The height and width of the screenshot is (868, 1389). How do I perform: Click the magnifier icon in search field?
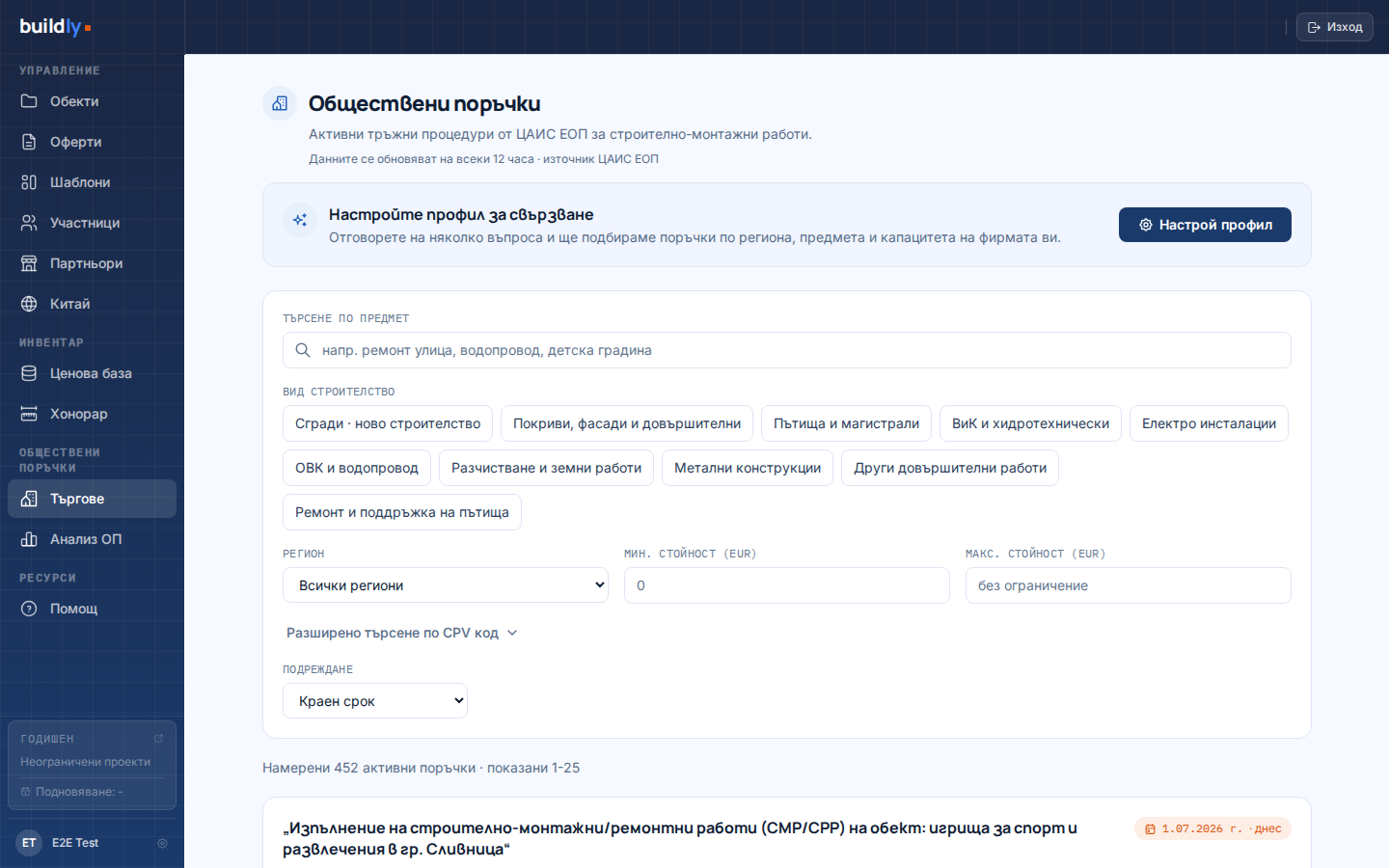coord(302,350)
